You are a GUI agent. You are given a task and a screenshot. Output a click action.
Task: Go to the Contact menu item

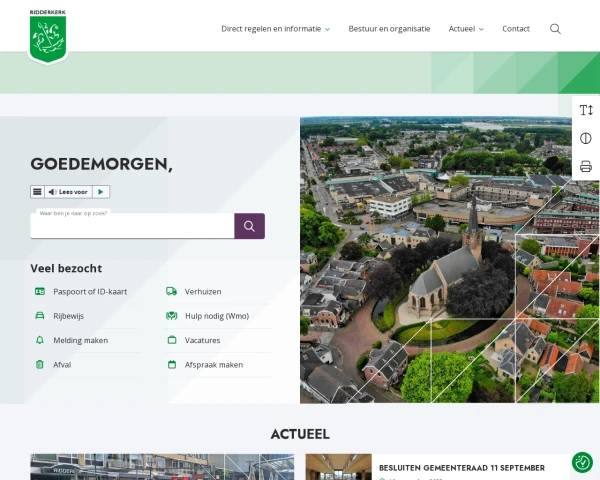(516, 29)
